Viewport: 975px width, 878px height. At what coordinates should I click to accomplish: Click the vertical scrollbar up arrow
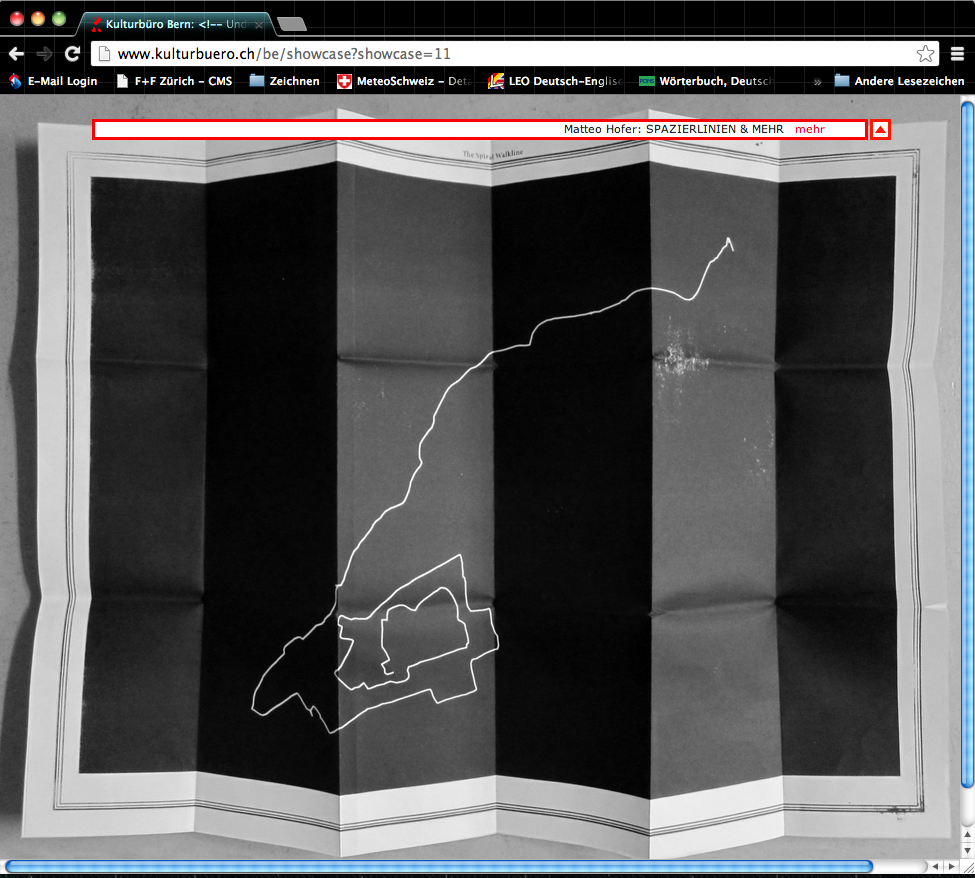click(968, 834)
